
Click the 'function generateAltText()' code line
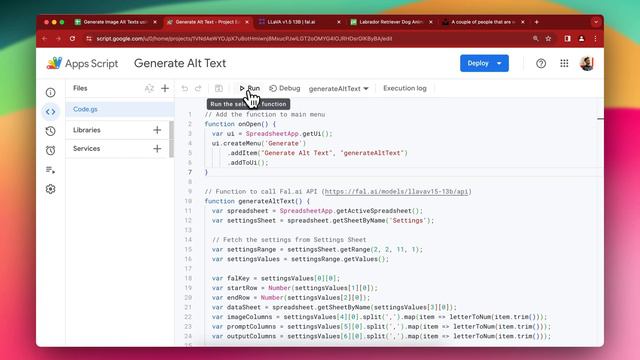257,201
